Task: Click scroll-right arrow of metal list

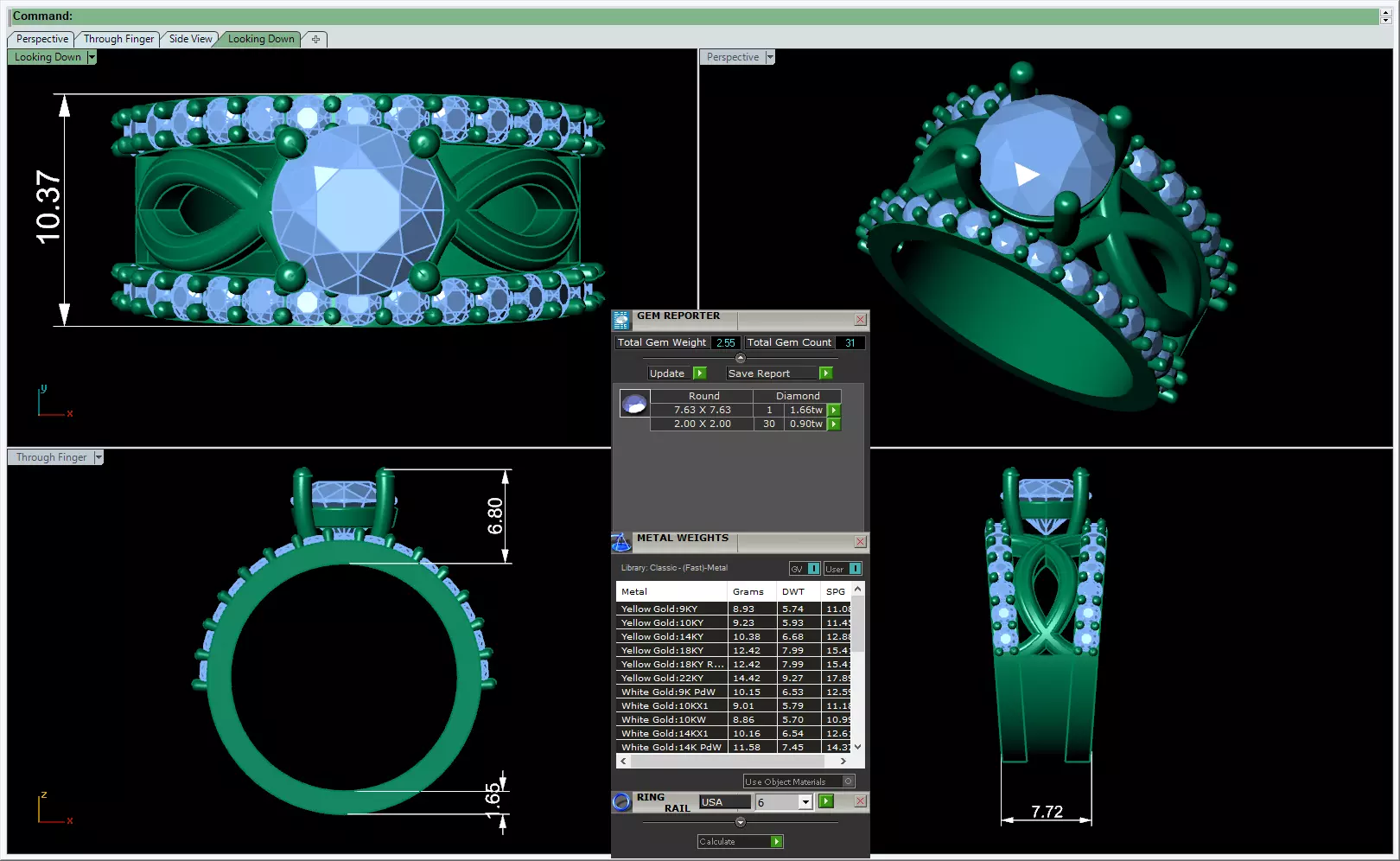Action: (843, 762)
